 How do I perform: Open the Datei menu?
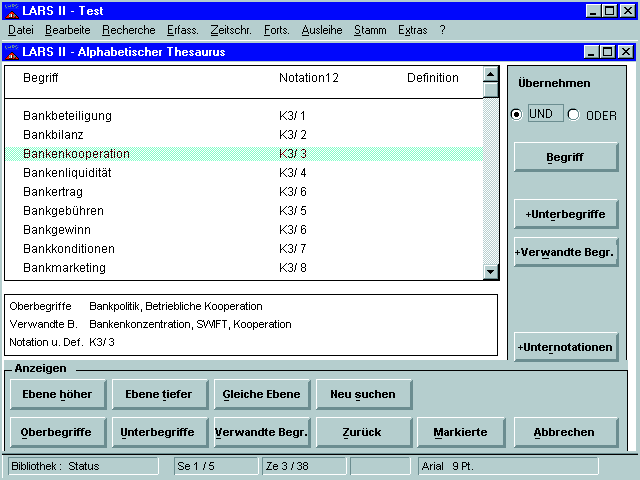point(21,30)
